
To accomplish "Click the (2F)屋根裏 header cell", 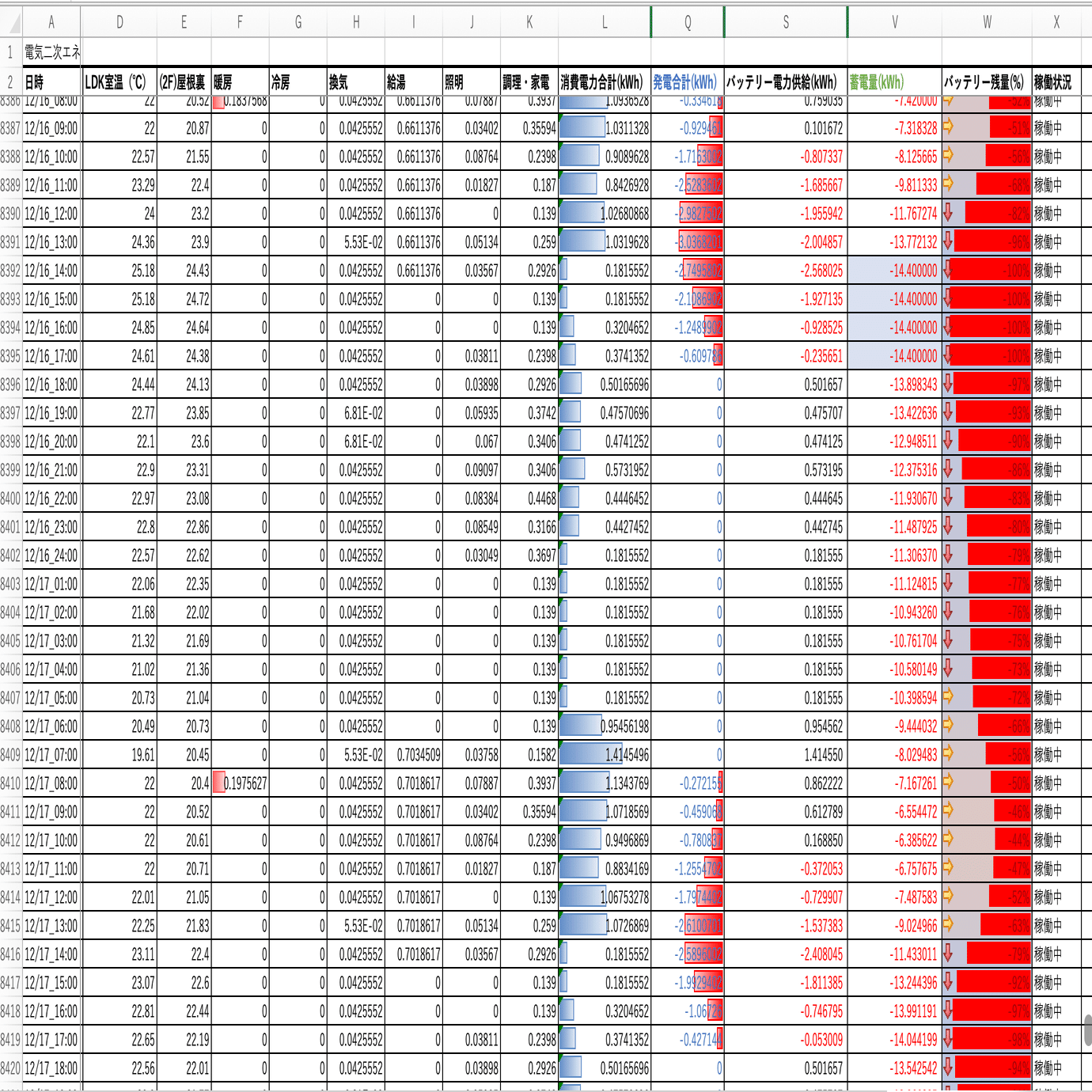I will point(184,82).
